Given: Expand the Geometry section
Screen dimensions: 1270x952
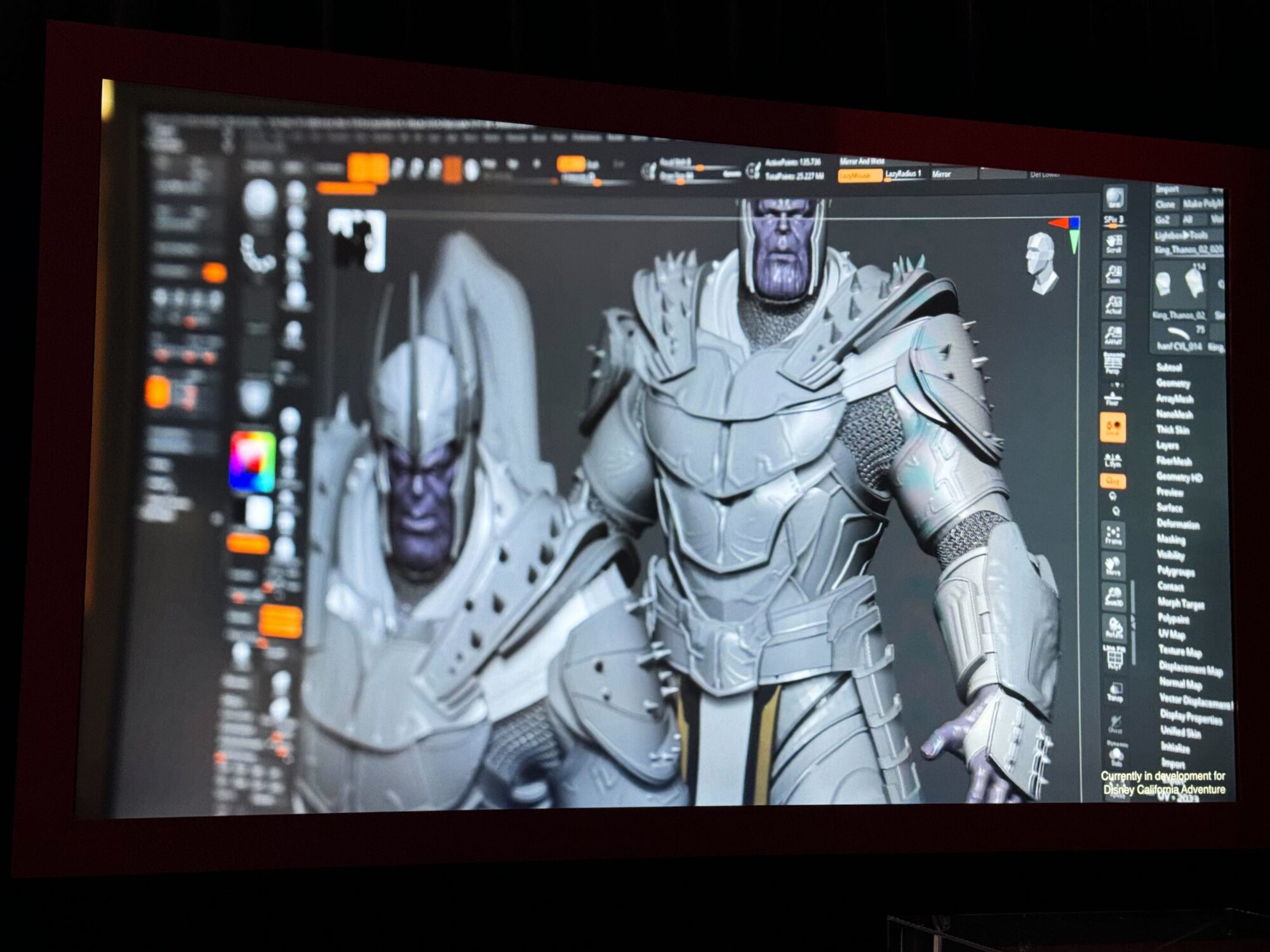Looking at the screenshot, I should tap(1172, 383).
